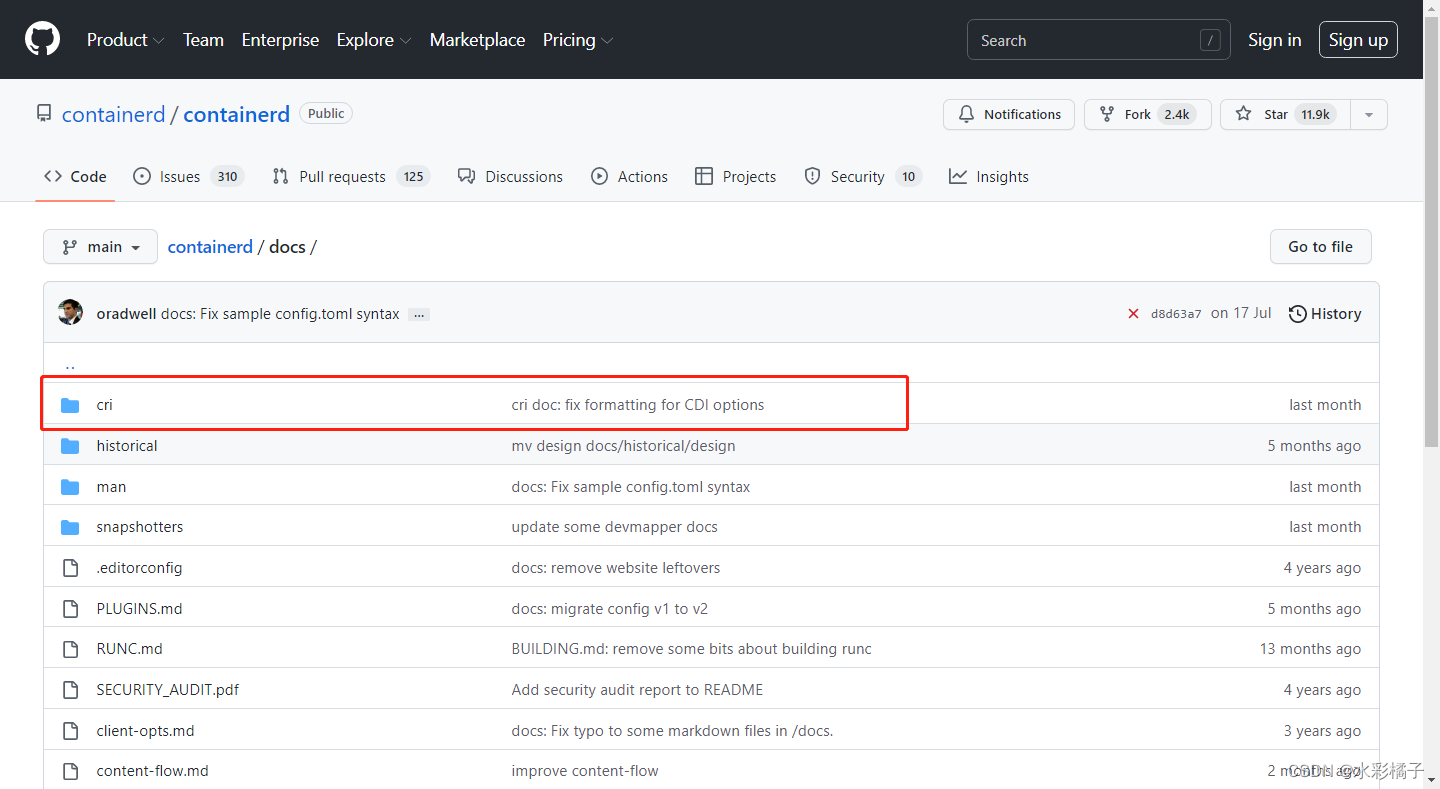
Task: Click the bell icon in Notifications
Action: [966, 114]
